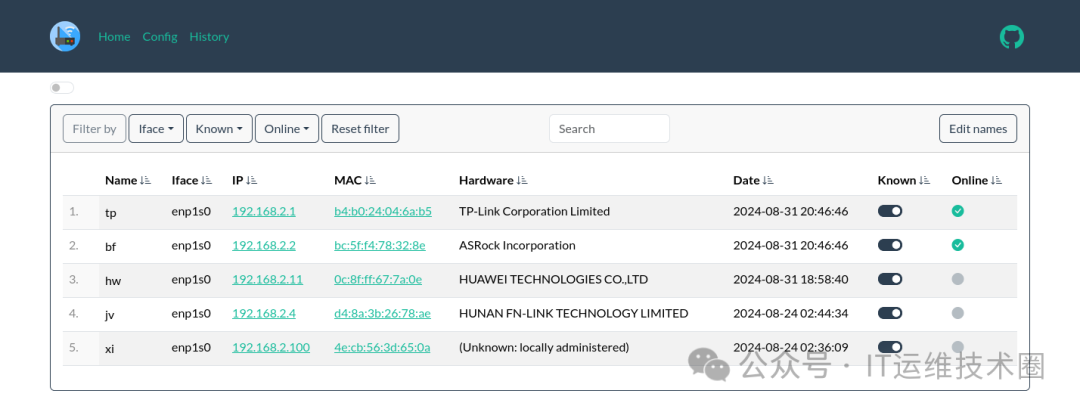Sort by Date column sort icon
This screenshot has height=409, width=1080.
(768, 180)
